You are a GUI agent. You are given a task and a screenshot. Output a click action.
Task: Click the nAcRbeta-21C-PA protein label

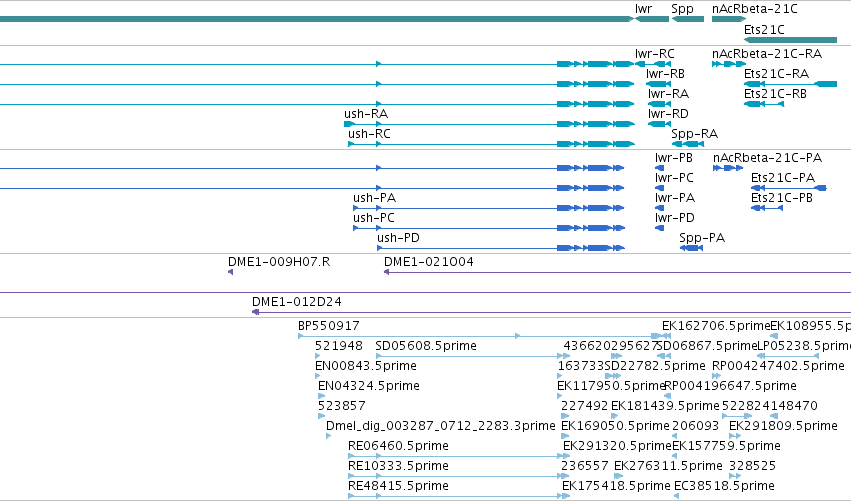767,158
